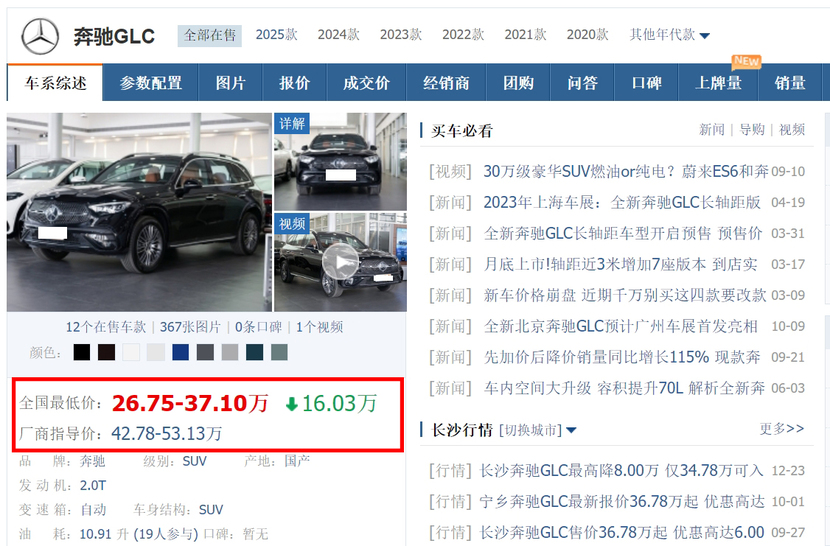The height and width of the screenshot is (546, 830).
Task: Open the main black GLC photo
Action: click(139, 212)
